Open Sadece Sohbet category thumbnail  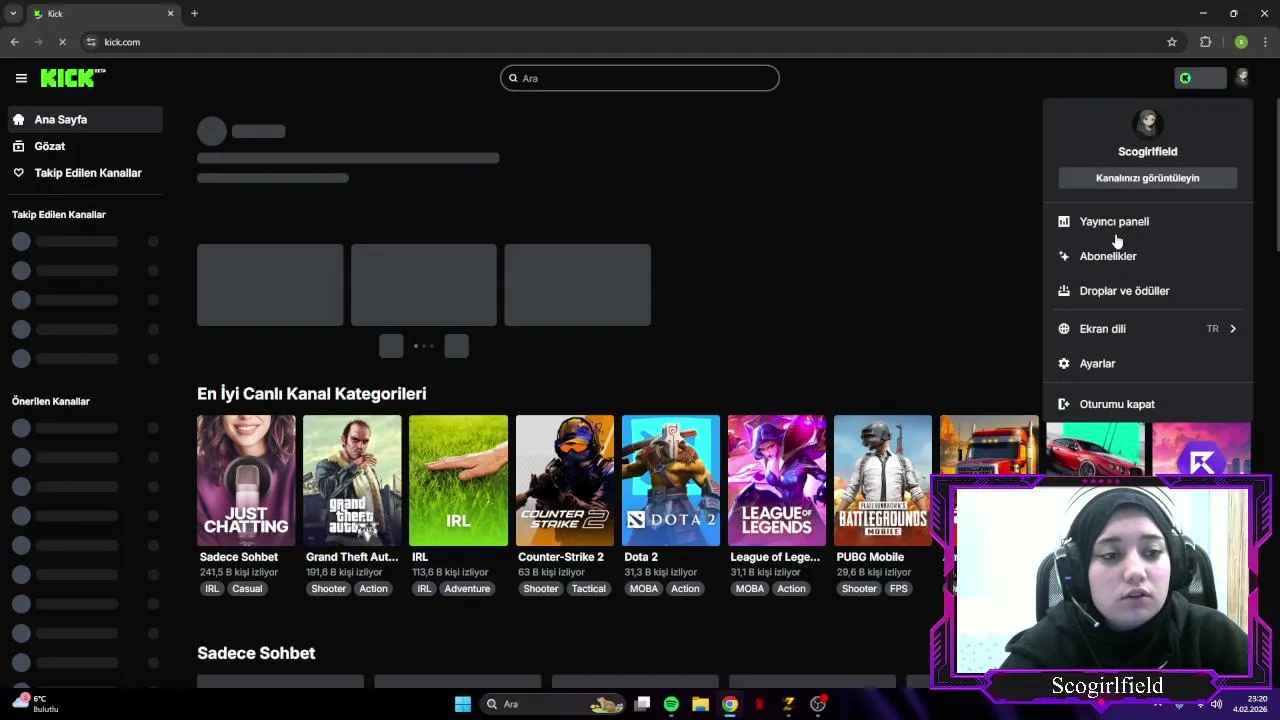pos(246,480)
